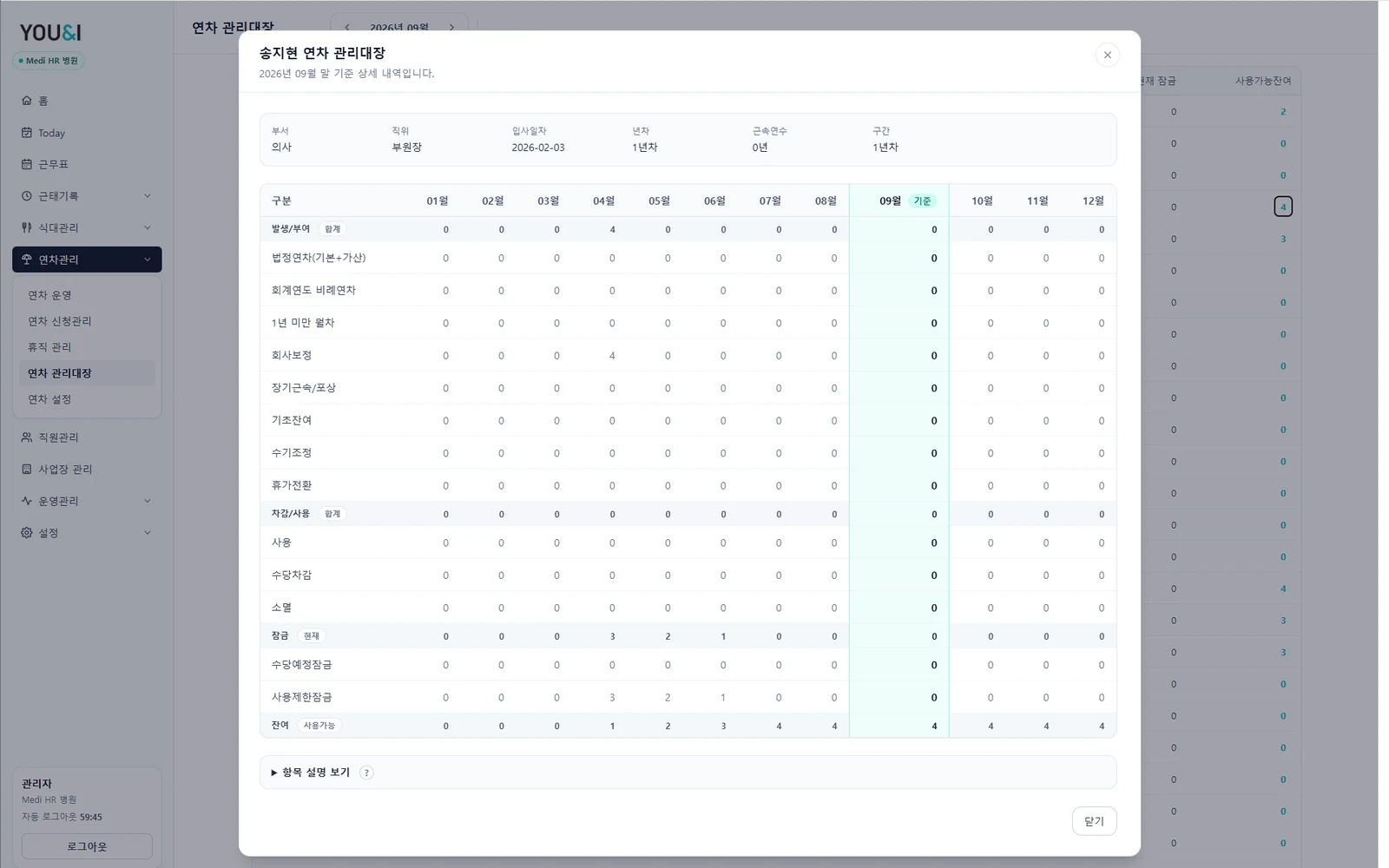Click the 휴가전환 row label
1389x868 pixels.
pos(292,485)
